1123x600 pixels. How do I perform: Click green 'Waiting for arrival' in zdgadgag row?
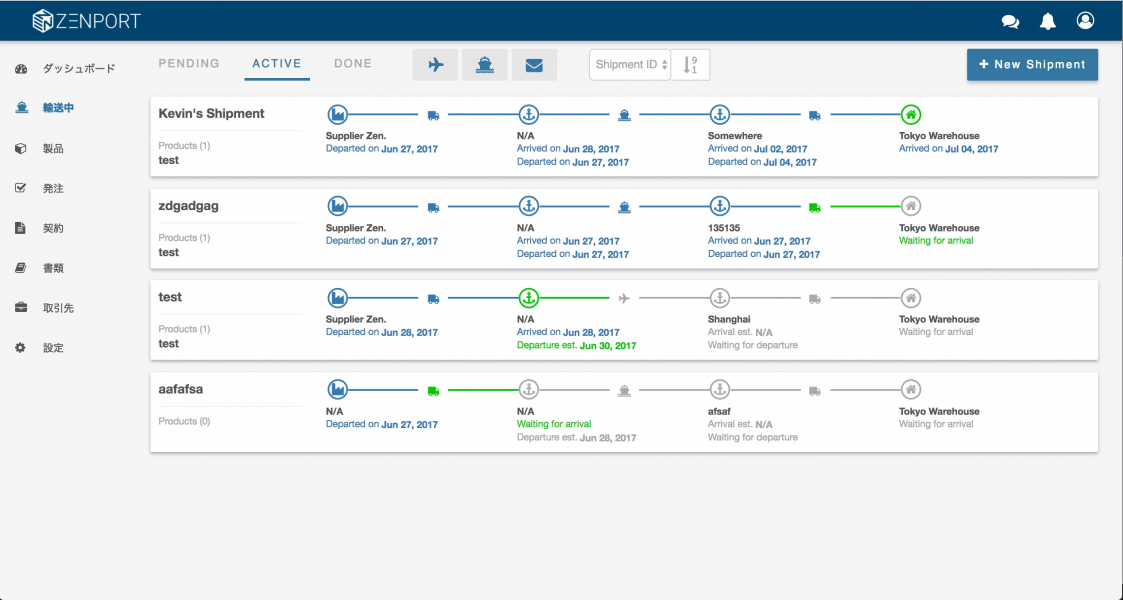tap(936, 241)
